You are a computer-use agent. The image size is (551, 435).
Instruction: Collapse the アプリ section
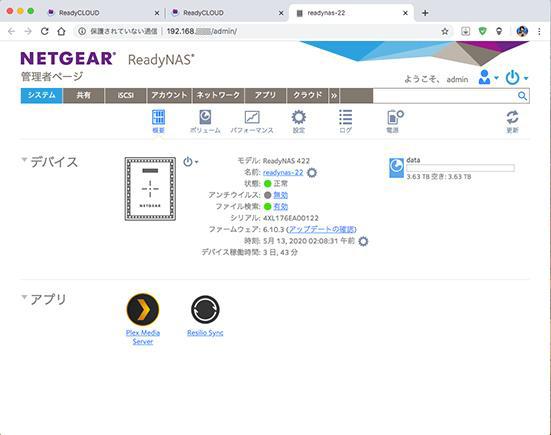click(x=24, y=297)
